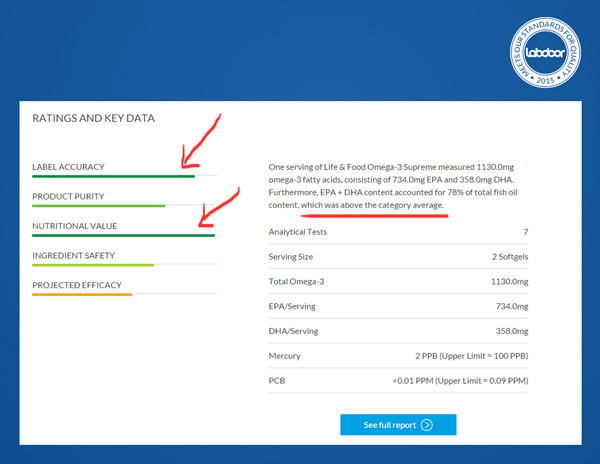Click the Analytical Tests value 7
This screenshot has width=600, height=464.
[x=526, y=232]
